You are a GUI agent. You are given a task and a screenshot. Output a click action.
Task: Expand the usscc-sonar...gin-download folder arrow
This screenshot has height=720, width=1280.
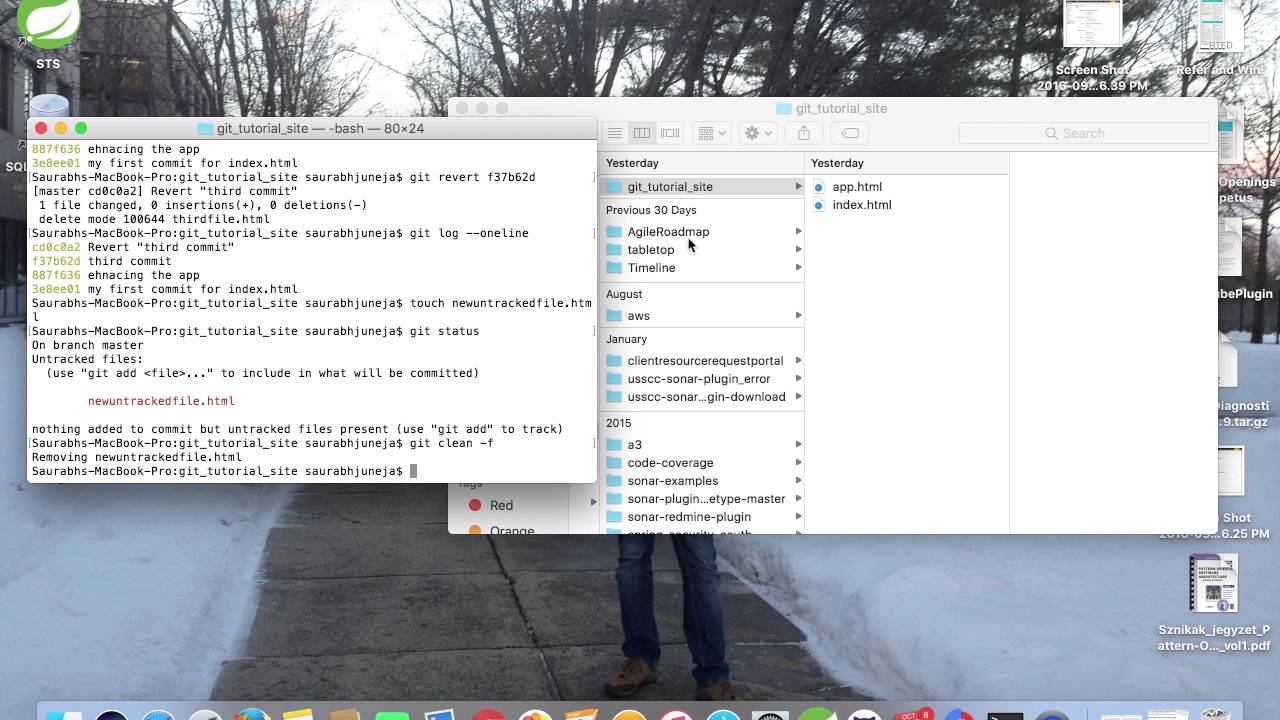point(798,397)
